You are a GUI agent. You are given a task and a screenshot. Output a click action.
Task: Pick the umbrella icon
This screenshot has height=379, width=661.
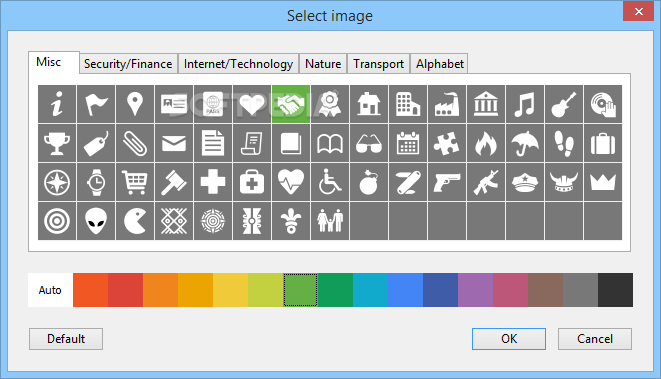point(525,143)
